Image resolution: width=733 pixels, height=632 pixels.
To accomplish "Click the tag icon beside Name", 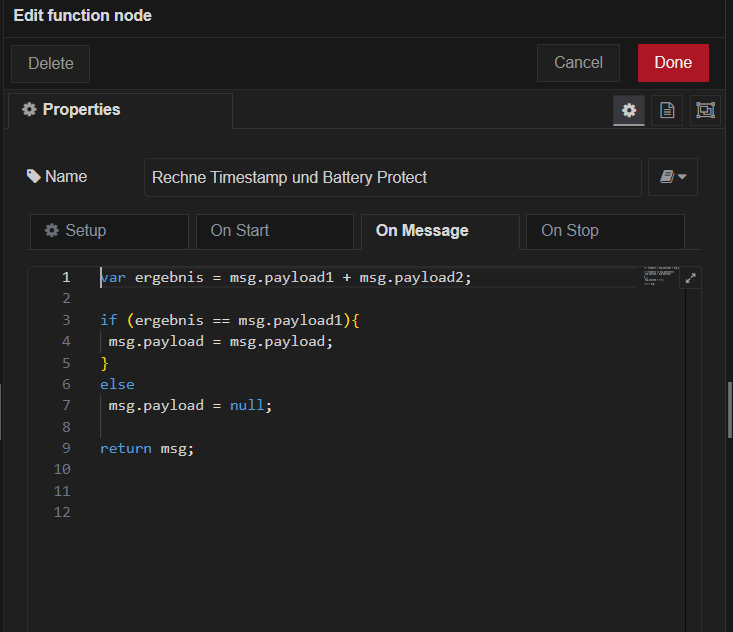I will coord(34,176).
